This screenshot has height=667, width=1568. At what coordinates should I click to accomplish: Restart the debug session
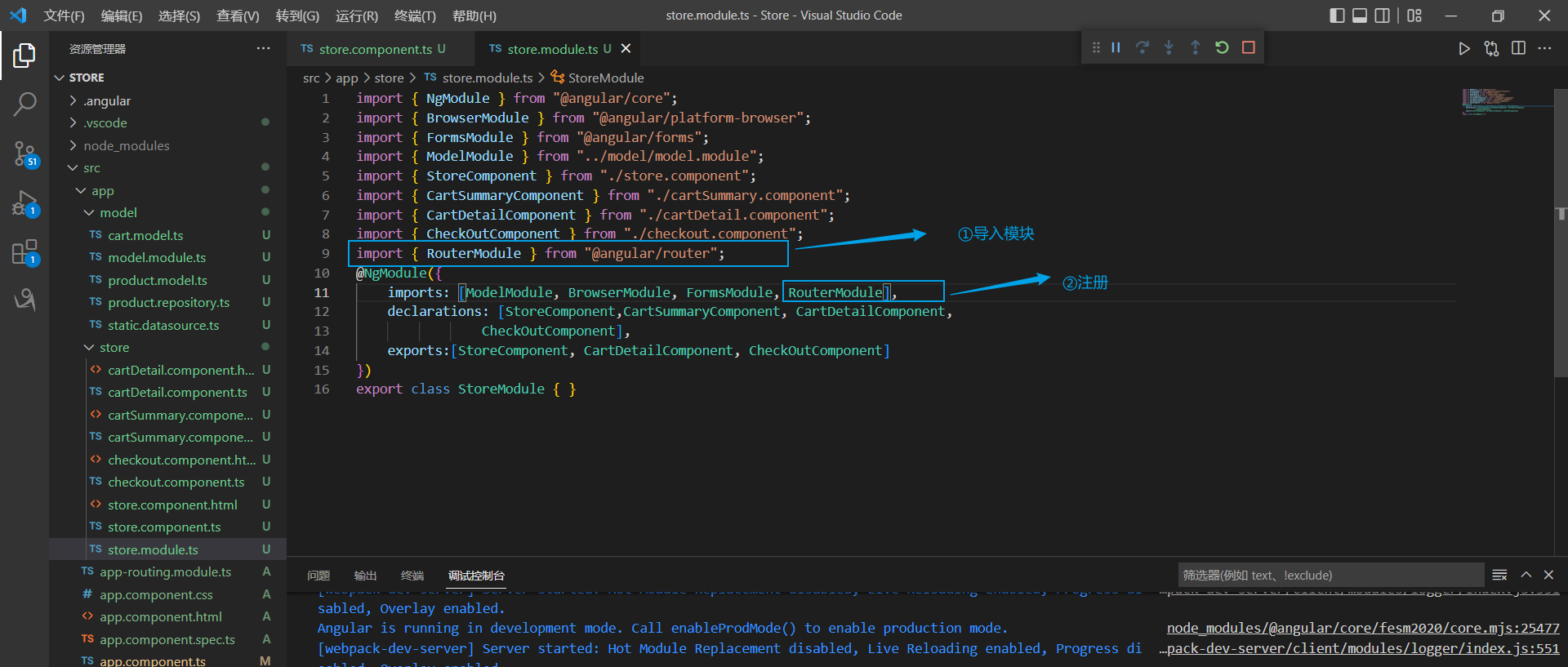click(1222, 48)
